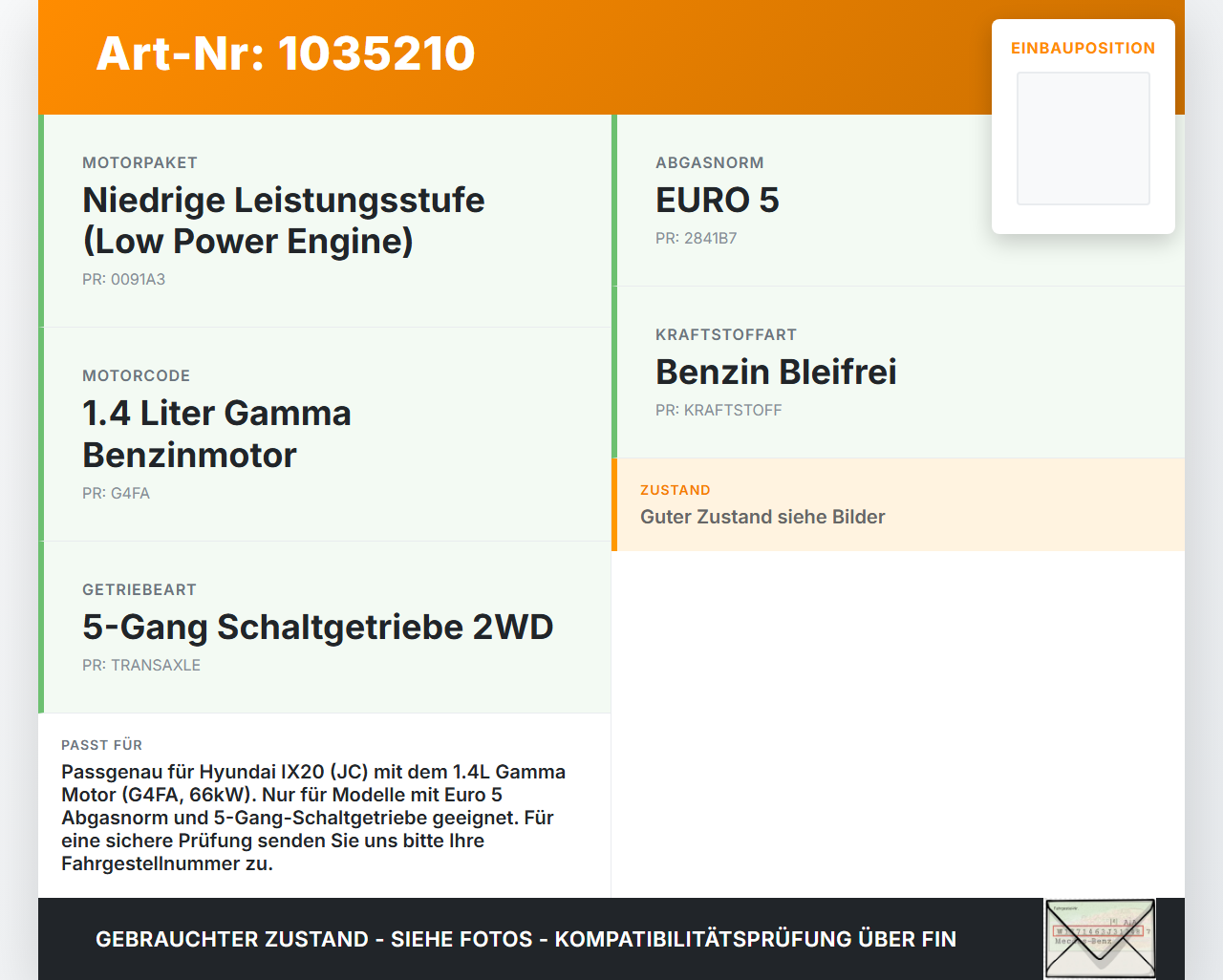Click the envelope VIN icon in footer
The width and height of the screenshot is (1223, 980).
1100,939
